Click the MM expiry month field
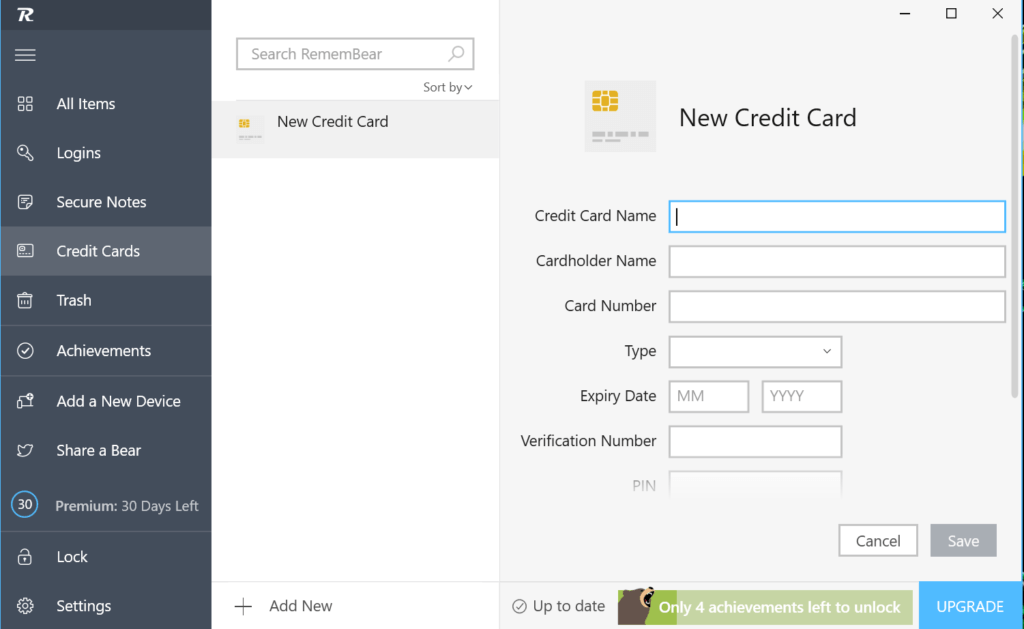 point(709,396)
